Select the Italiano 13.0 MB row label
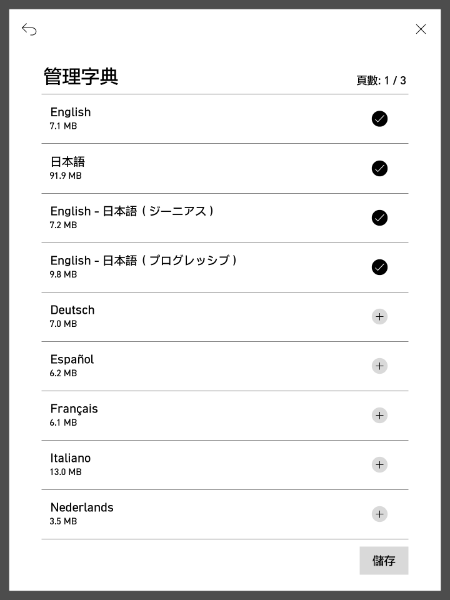Viewport: 450px width, 600px height. pos(70,464)
